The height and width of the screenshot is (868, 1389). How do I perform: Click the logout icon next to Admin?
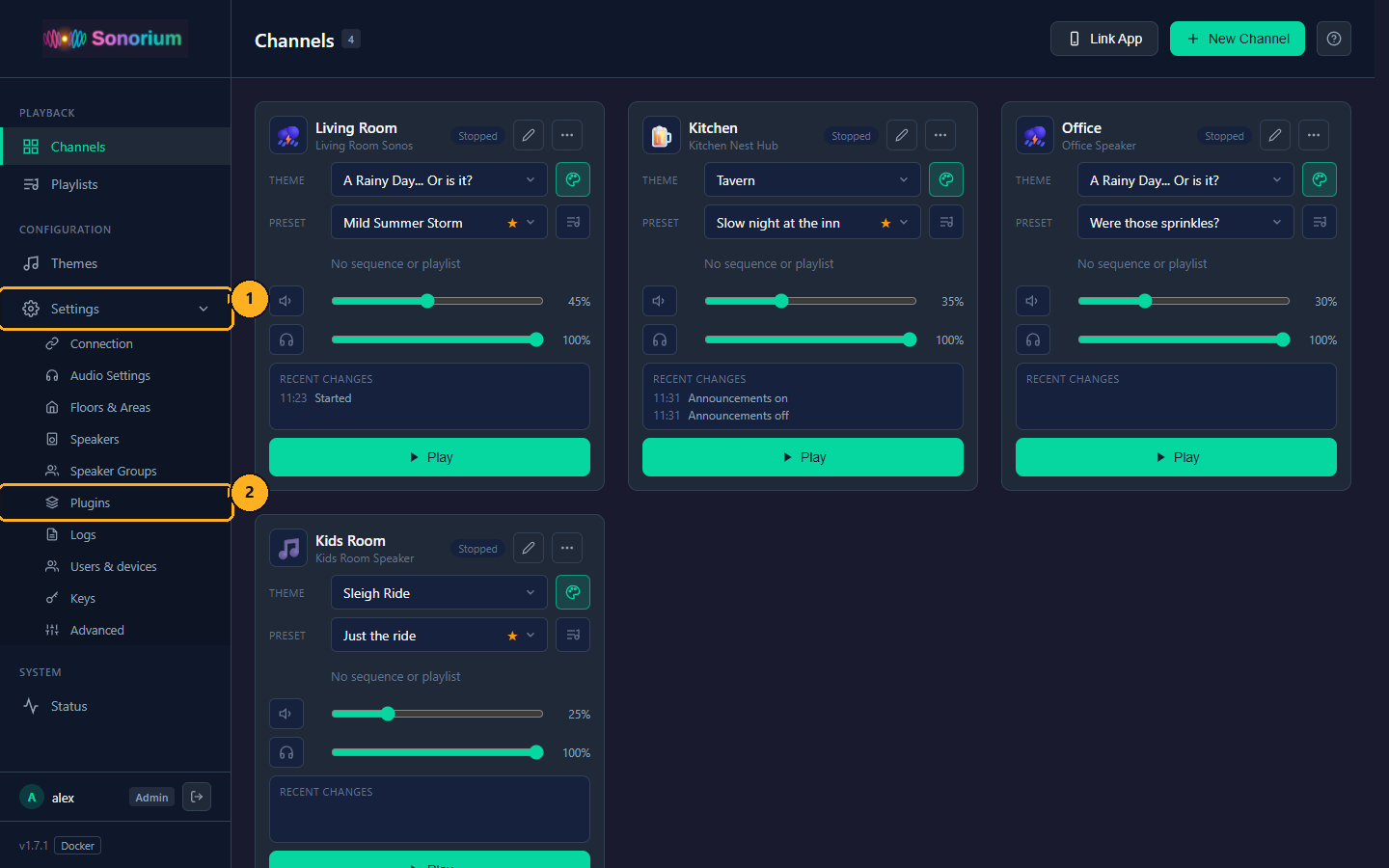197,797
